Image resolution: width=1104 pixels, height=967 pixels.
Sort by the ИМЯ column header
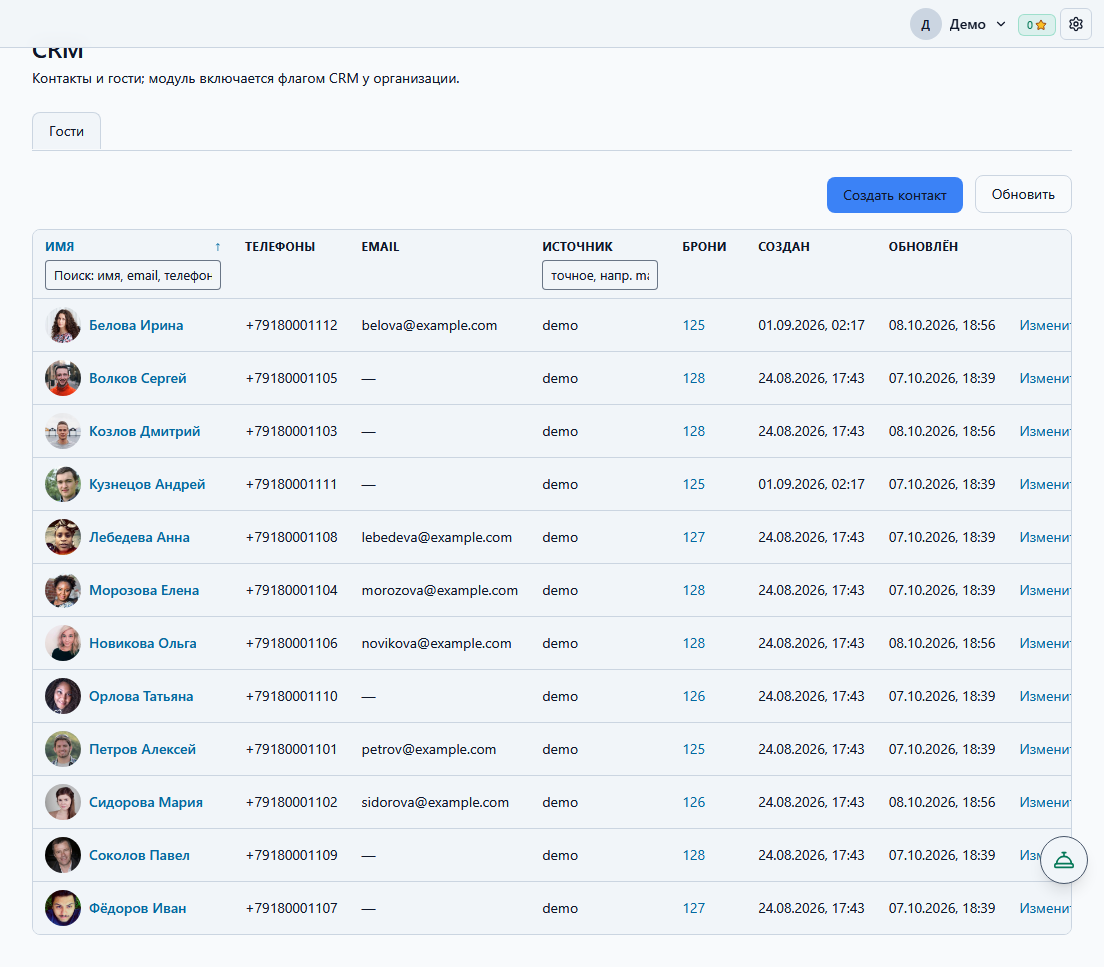point(60,247)
